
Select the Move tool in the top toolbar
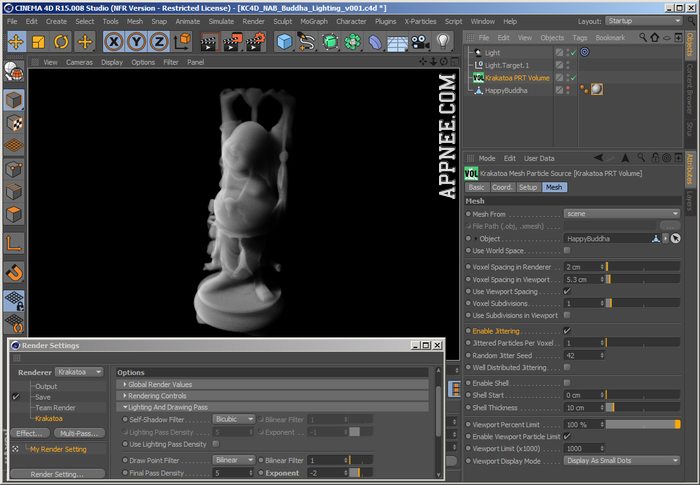click(x=16, y=42)
